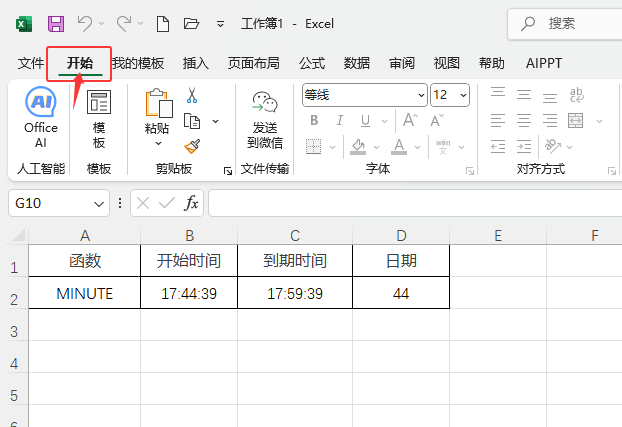Open the underline style dropdown arrow

pos(384,121)
